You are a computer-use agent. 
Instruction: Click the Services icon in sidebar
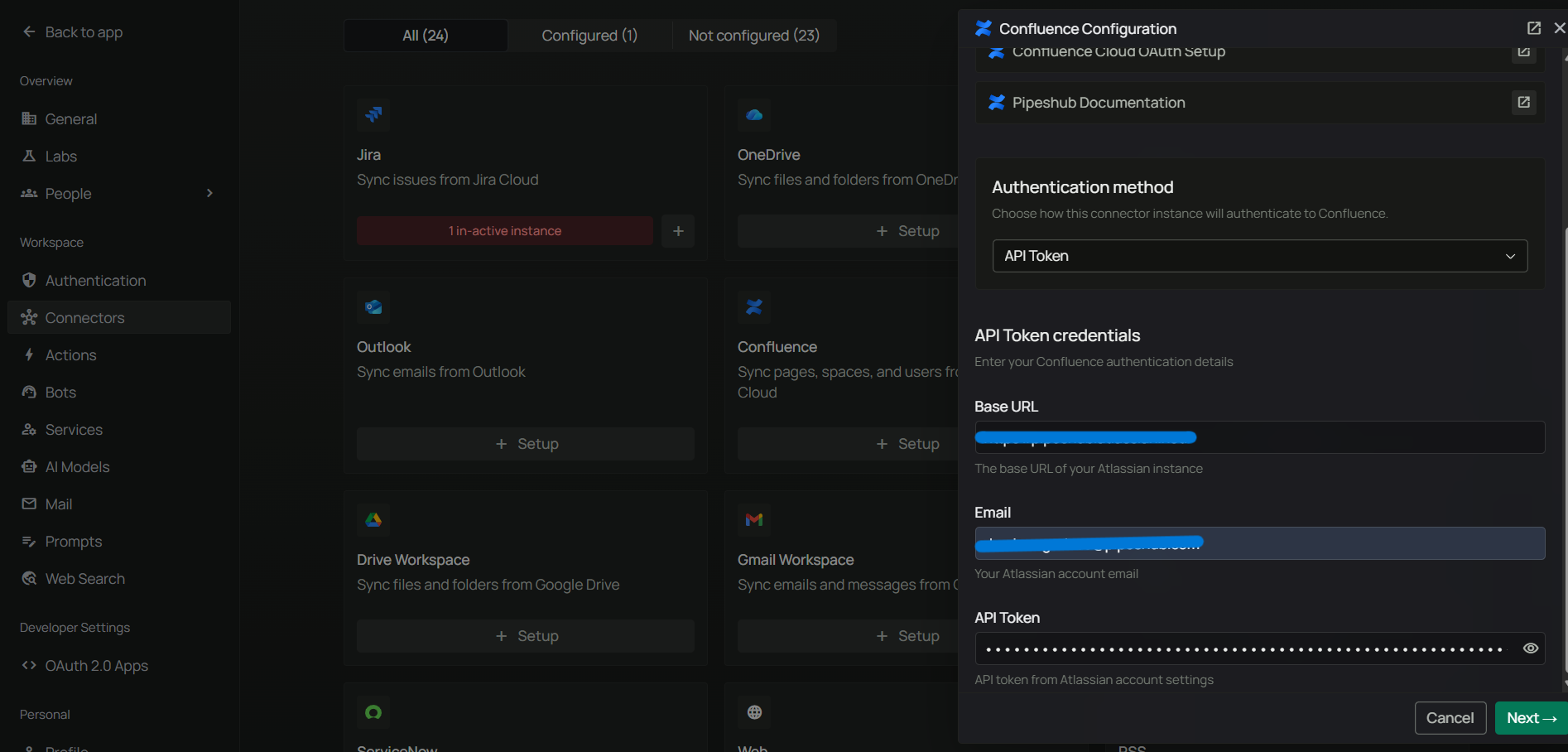pos(29,430)
